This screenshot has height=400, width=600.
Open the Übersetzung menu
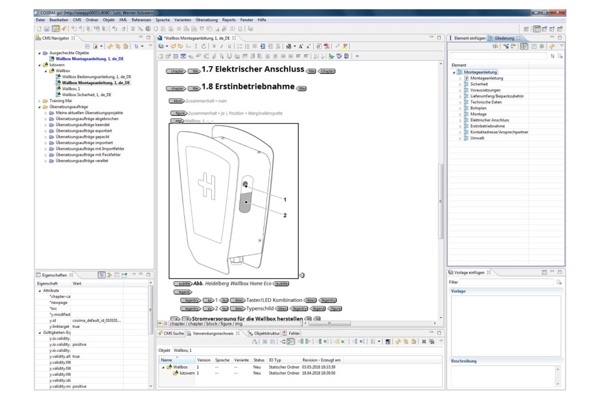[206, 19]
